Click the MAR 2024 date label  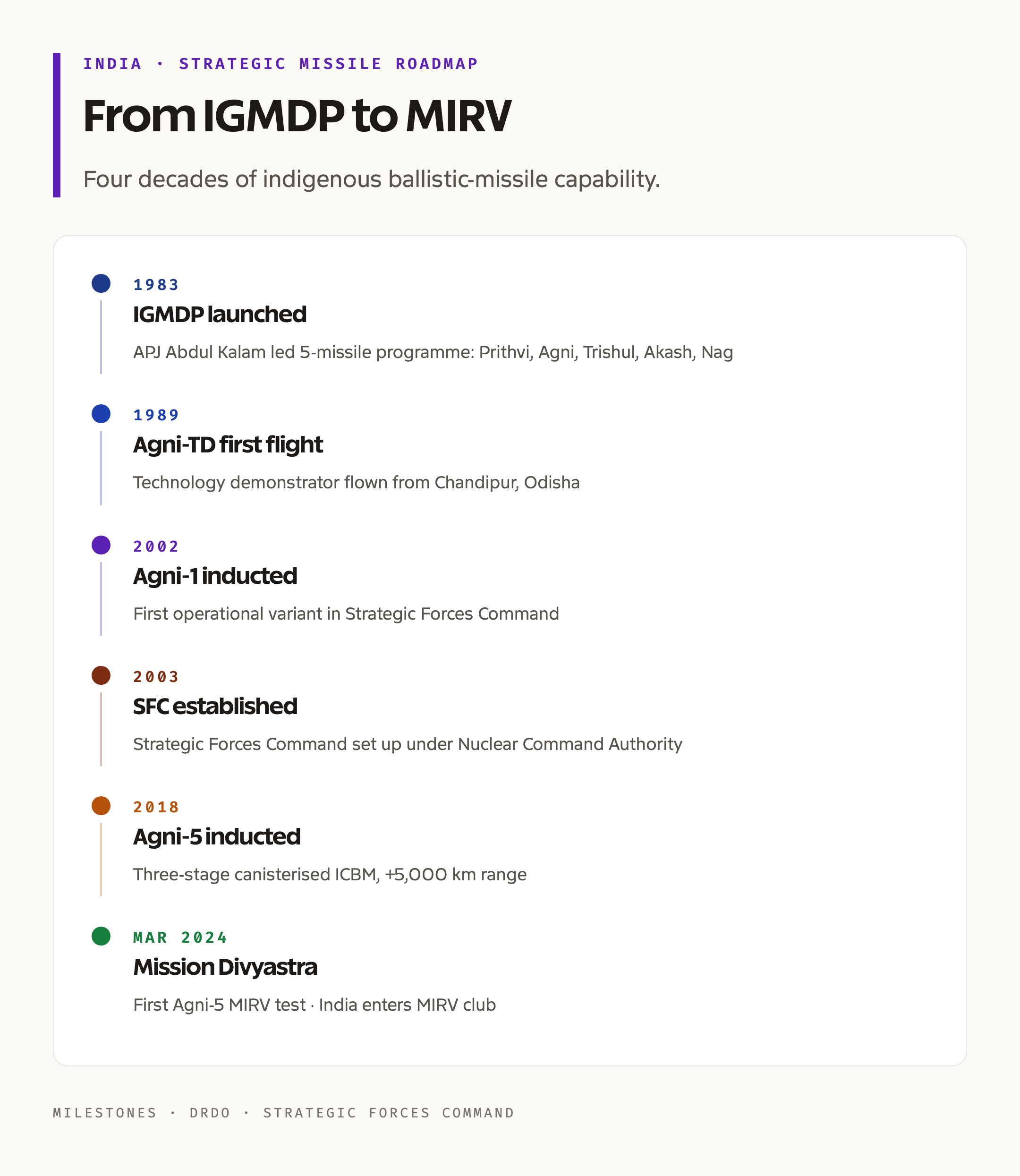180,937
